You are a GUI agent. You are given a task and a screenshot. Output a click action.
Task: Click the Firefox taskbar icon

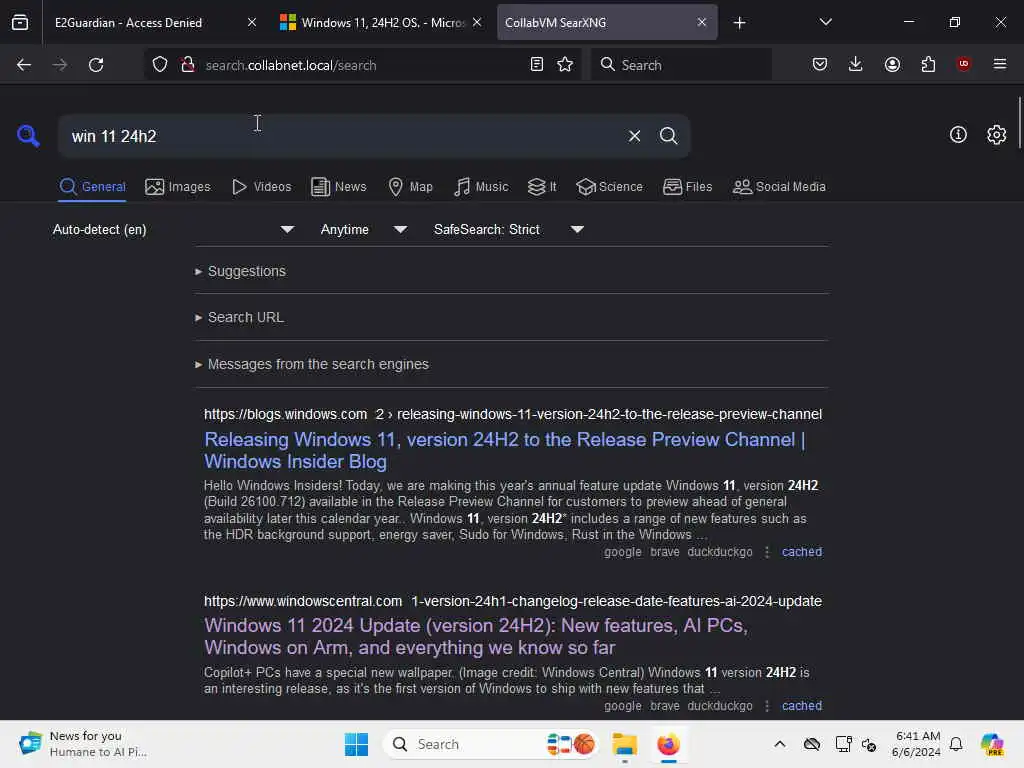(x=668, y=744)
